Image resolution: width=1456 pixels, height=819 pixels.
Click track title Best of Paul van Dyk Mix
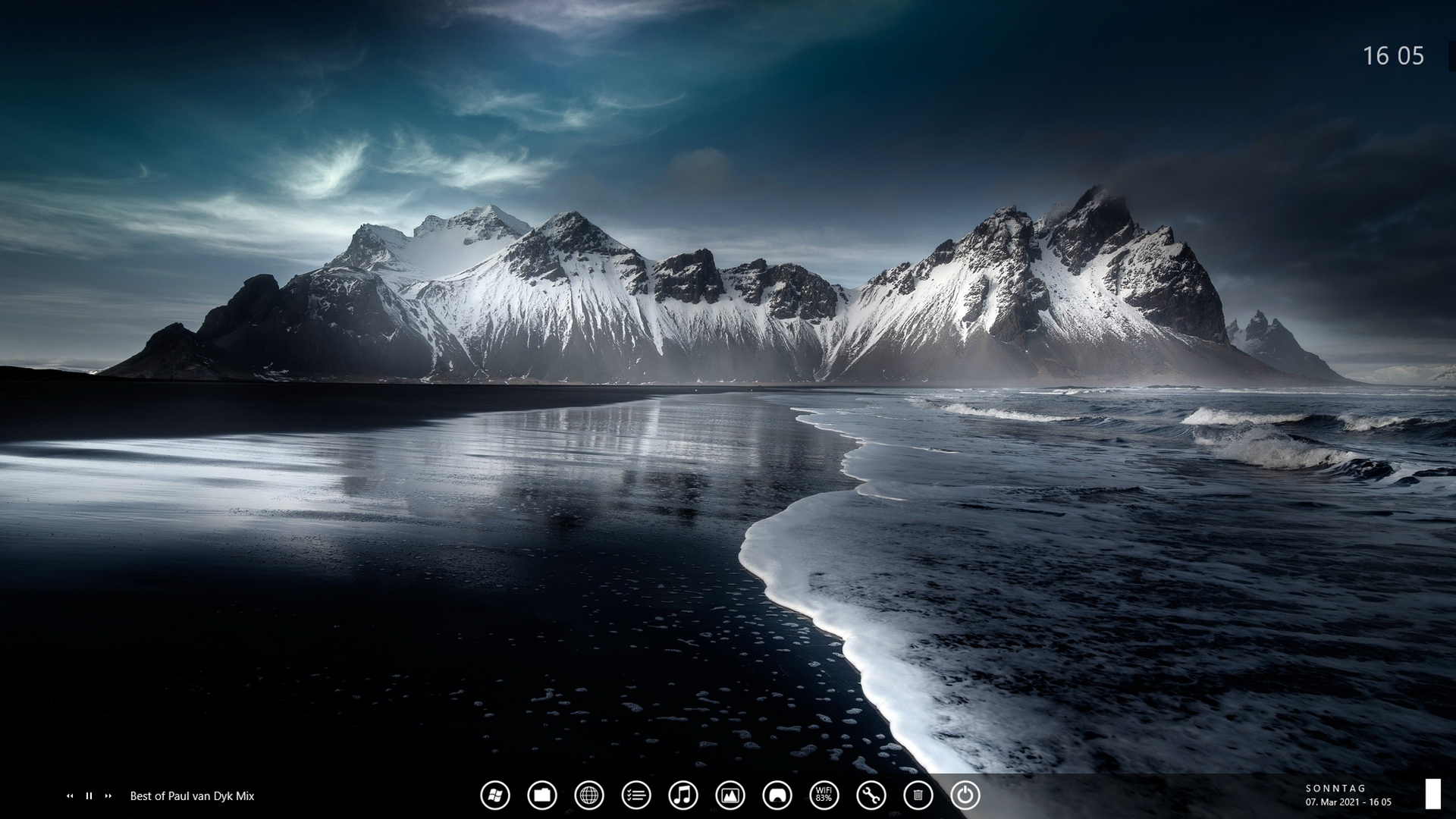tap(192, 796)
